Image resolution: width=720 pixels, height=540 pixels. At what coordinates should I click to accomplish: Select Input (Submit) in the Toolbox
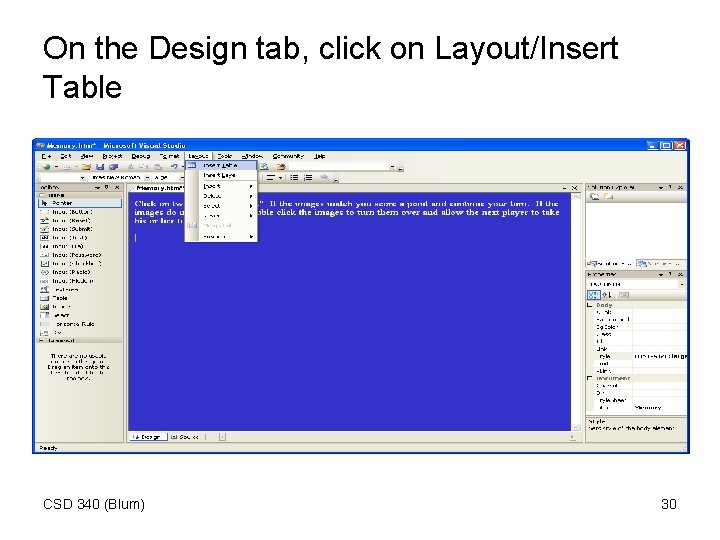(80, 229)
